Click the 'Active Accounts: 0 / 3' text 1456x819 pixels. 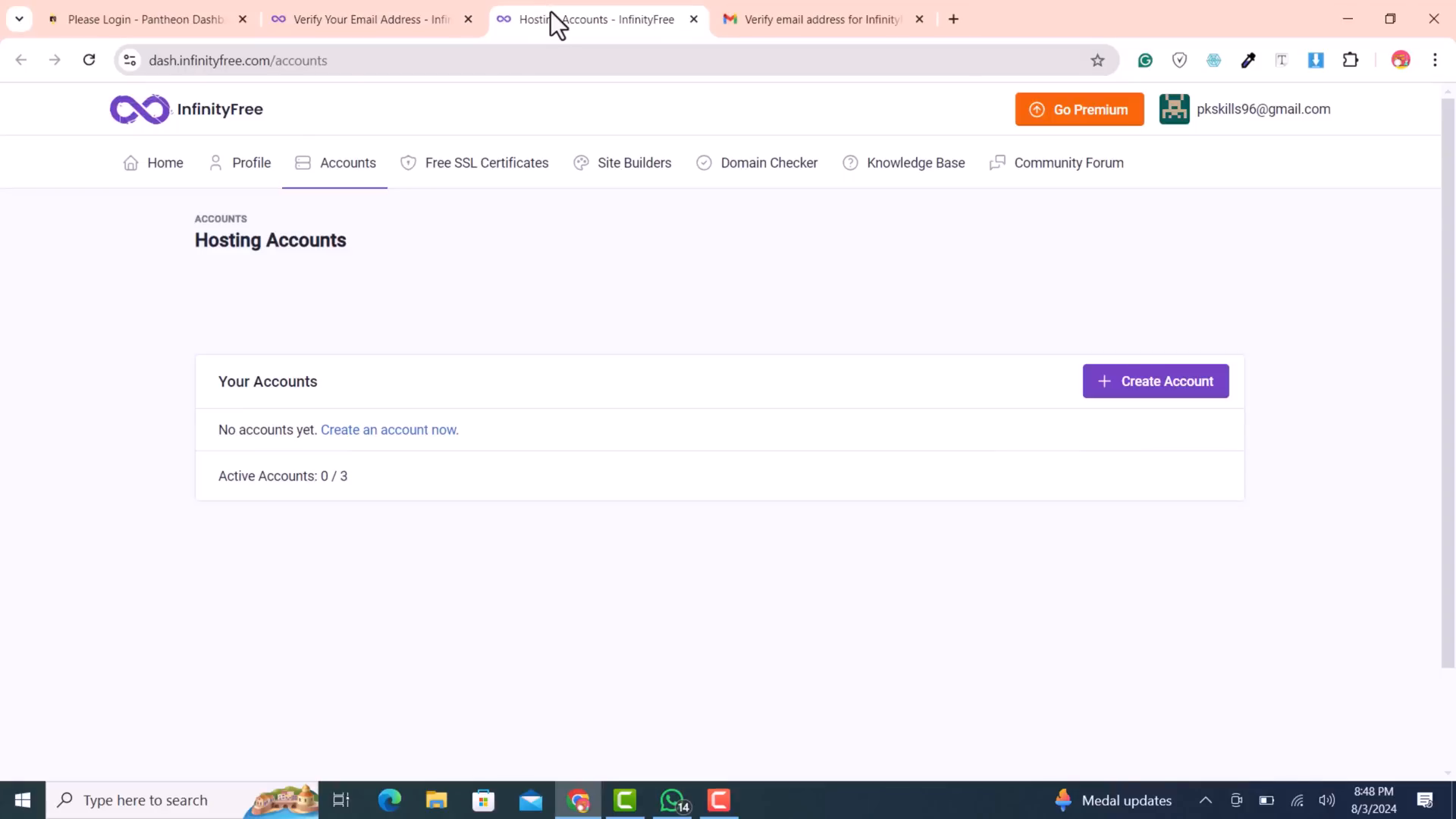[283, 476]
